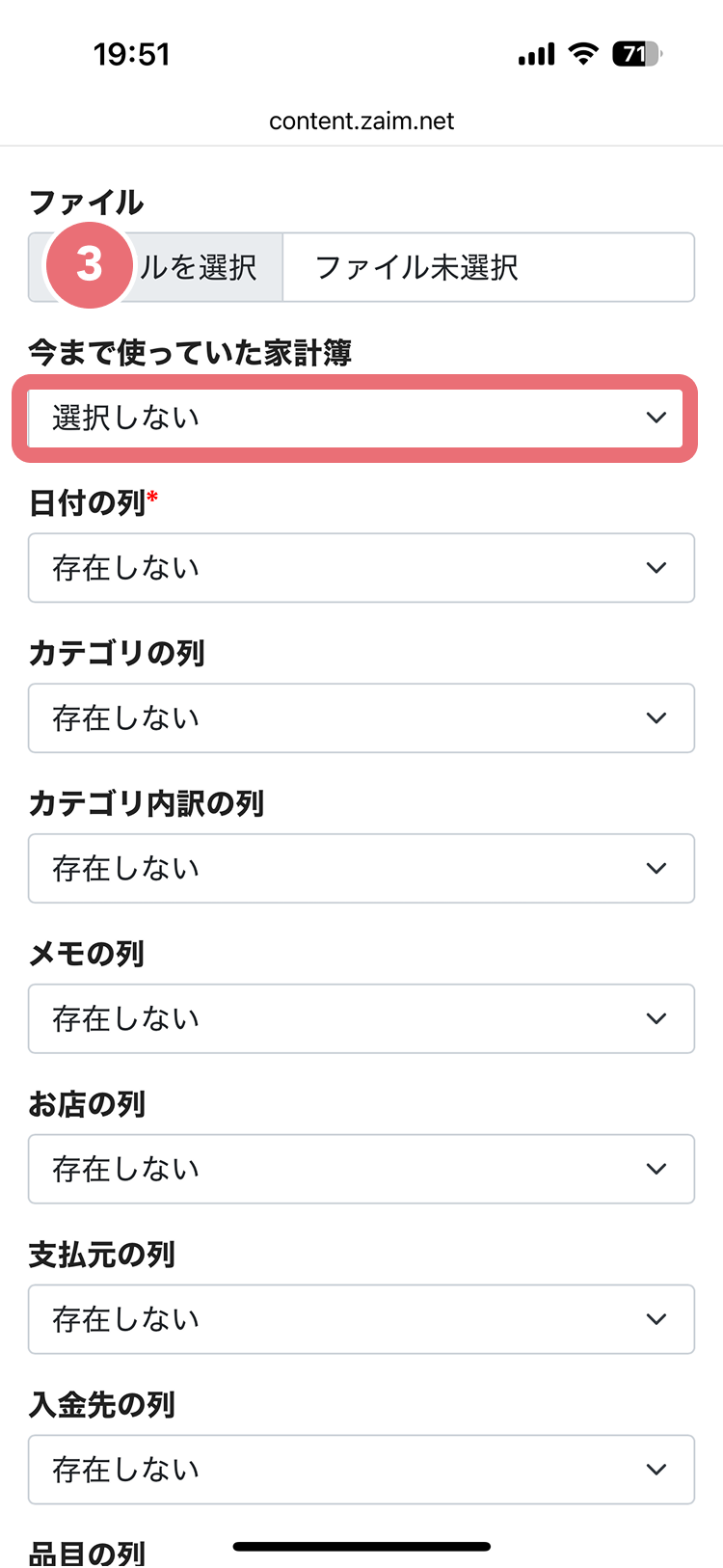Click chevron arrow of 入金先の列 select

(656, 1470)
